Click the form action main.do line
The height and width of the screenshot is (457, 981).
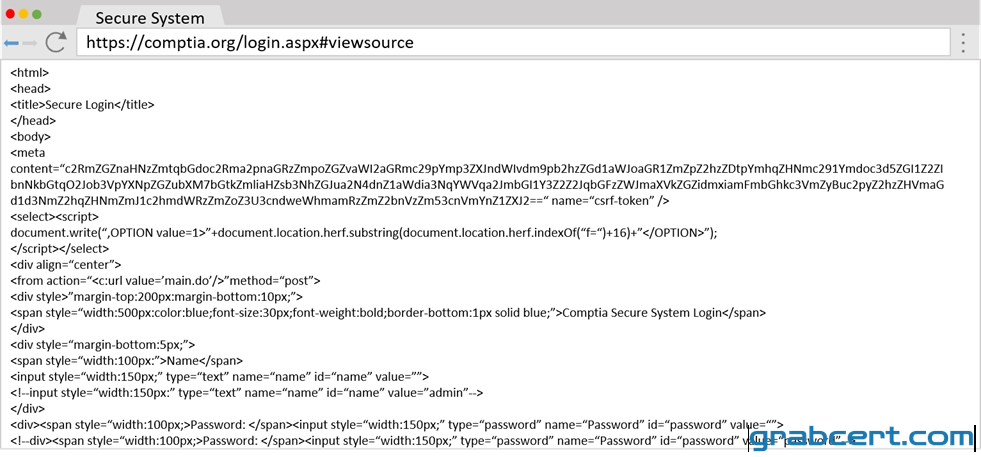pyautogui.click(x=165, y=280)
